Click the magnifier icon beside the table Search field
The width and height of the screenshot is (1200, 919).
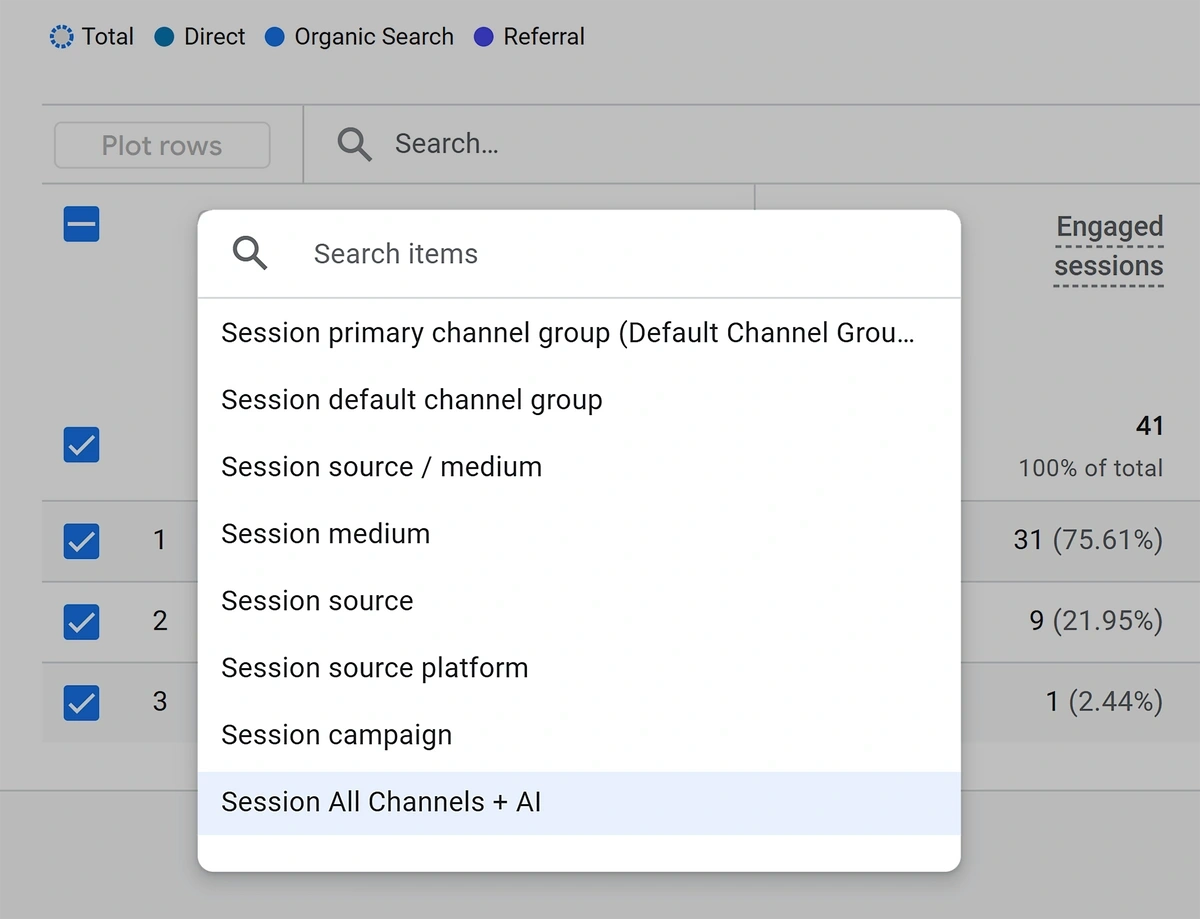[x=355, y=145]
